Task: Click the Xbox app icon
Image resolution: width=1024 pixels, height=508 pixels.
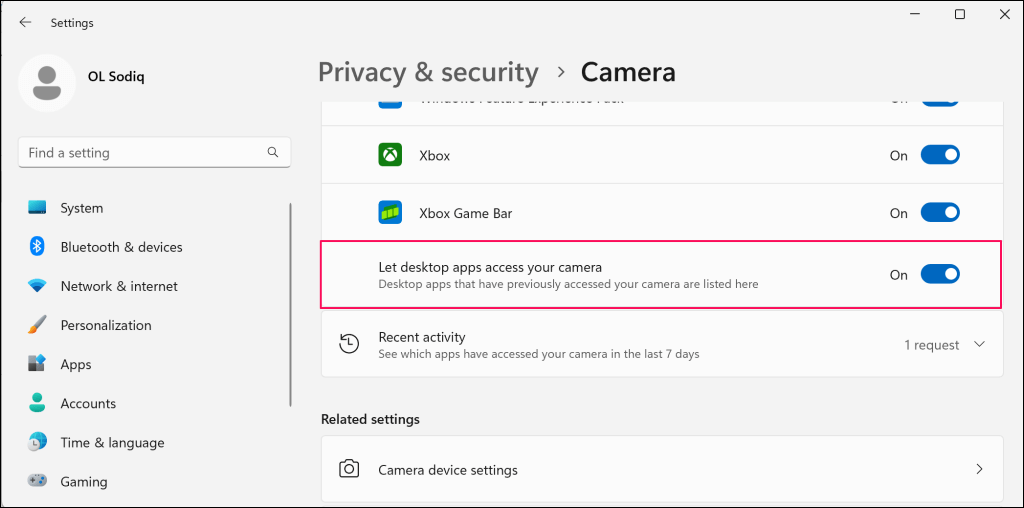Action: tap(390, 156)
